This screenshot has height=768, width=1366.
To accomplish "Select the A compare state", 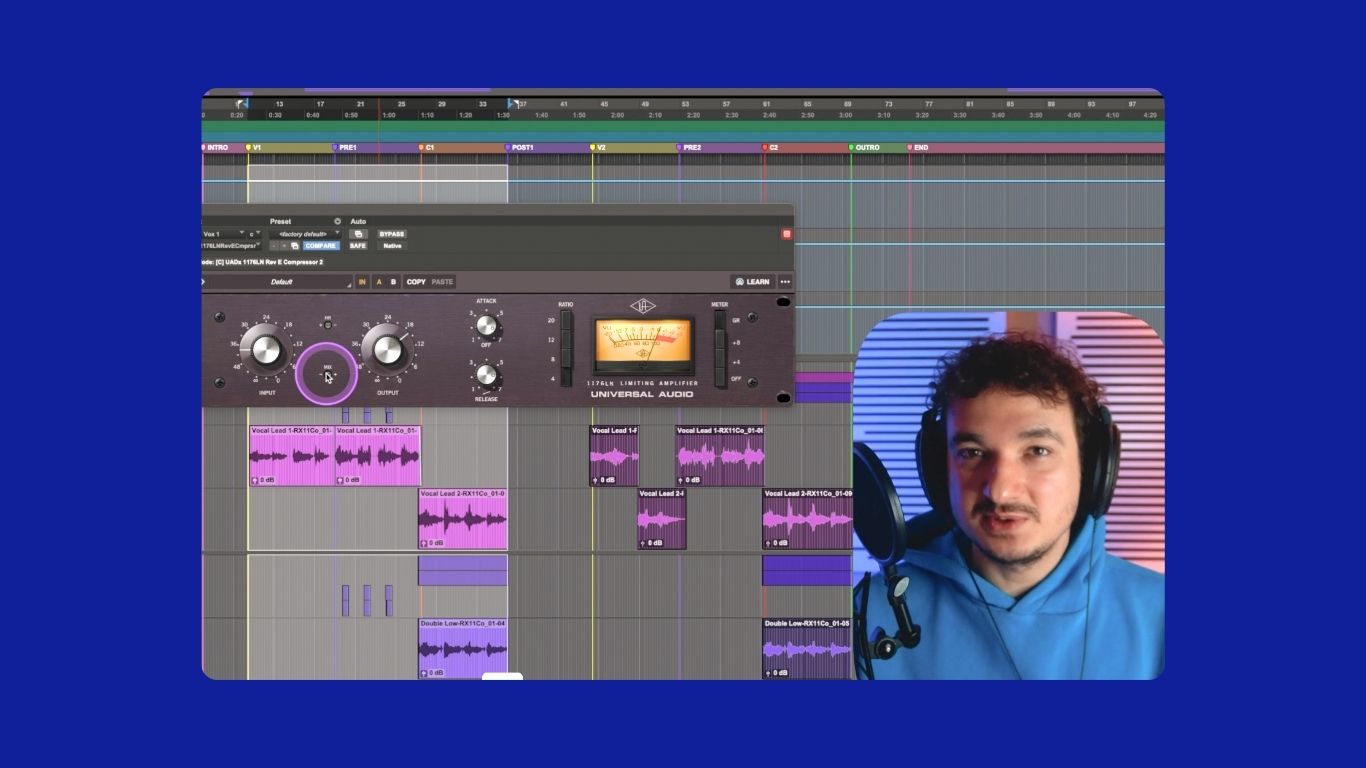I will (379, 282).
